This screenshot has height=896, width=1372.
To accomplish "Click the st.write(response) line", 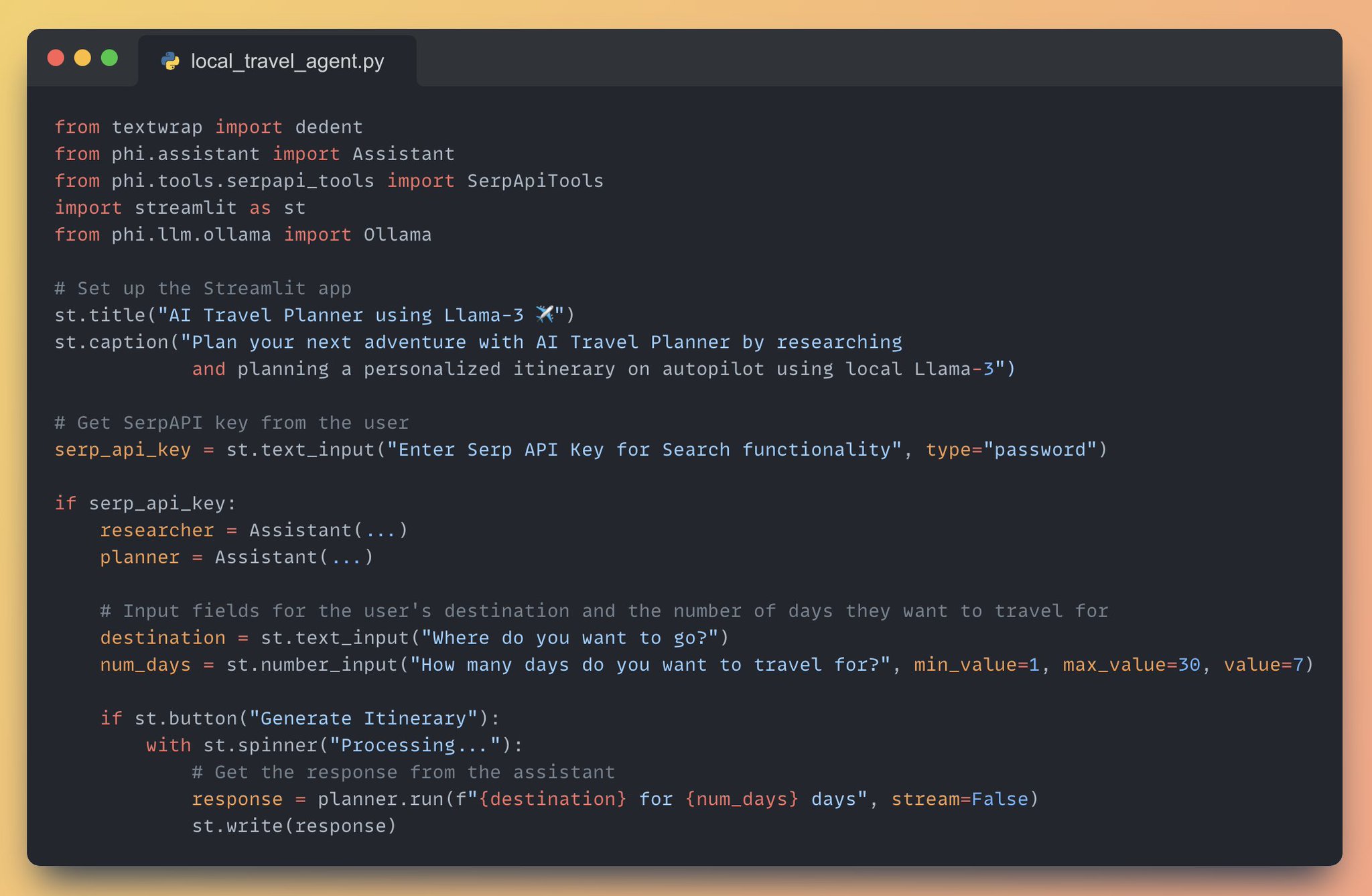I will [x=295, y=826].
